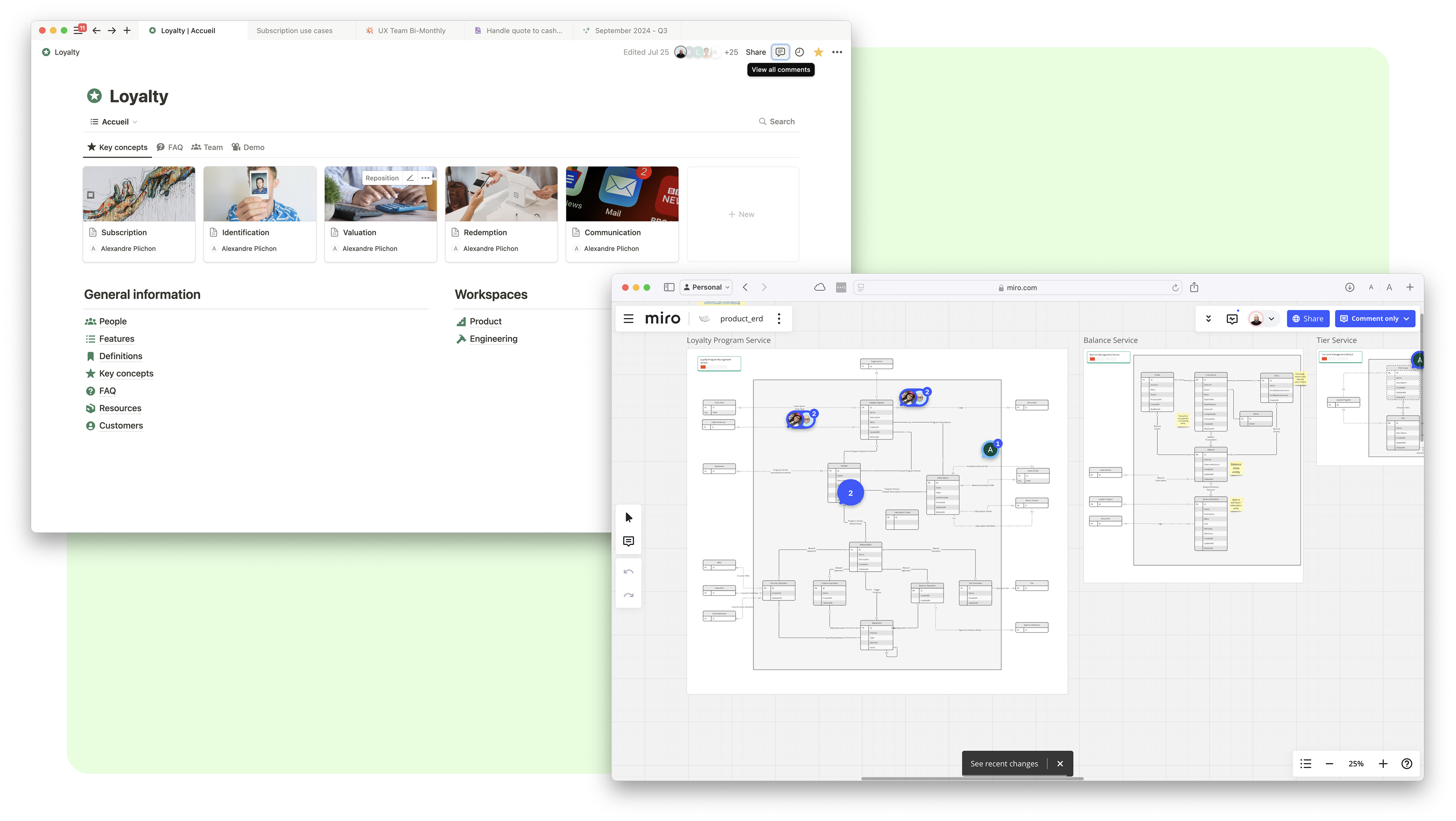Open the Engineering workspace link
This screenshot has width=1456, height=821.
coord(493,339)
